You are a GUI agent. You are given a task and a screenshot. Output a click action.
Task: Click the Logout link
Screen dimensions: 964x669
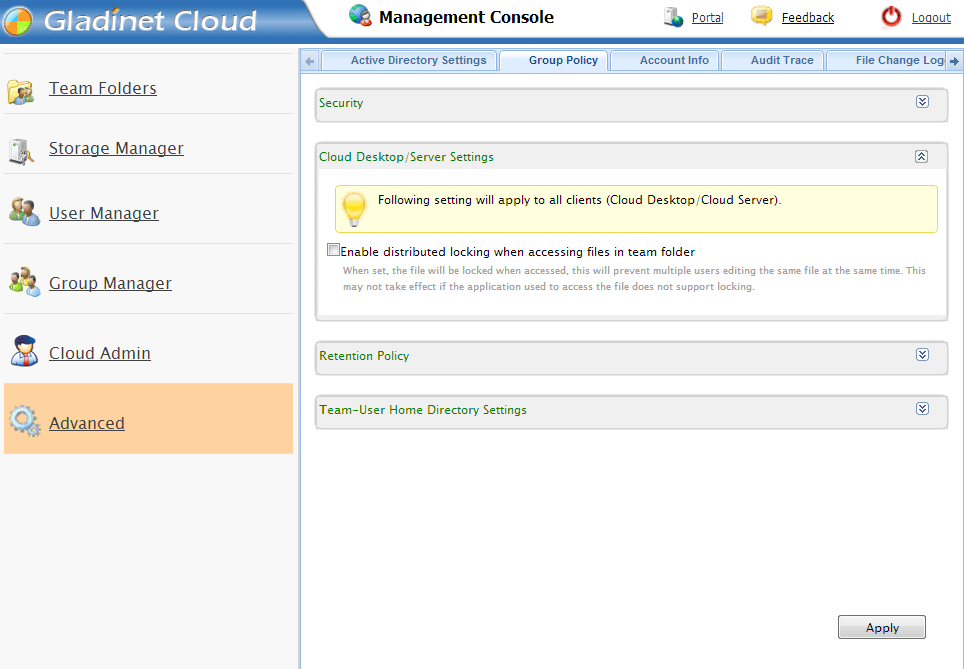(931, 18)
